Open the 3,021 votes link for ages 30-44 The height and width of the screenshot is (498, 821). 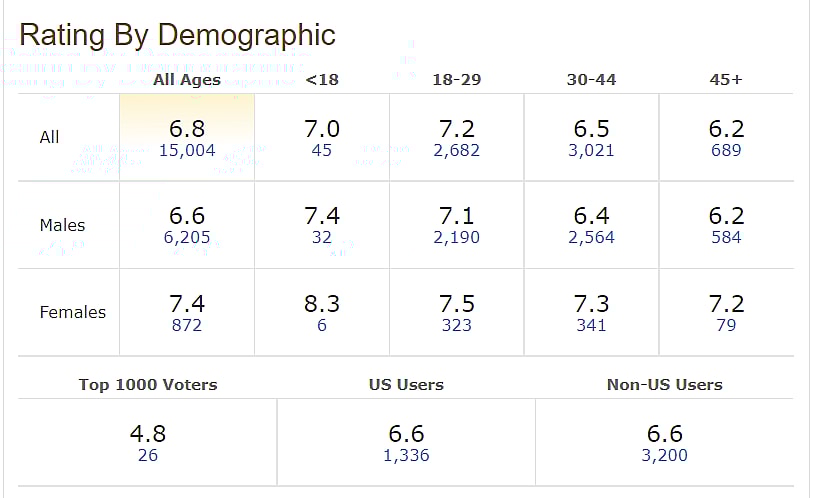tap(591, 151)
